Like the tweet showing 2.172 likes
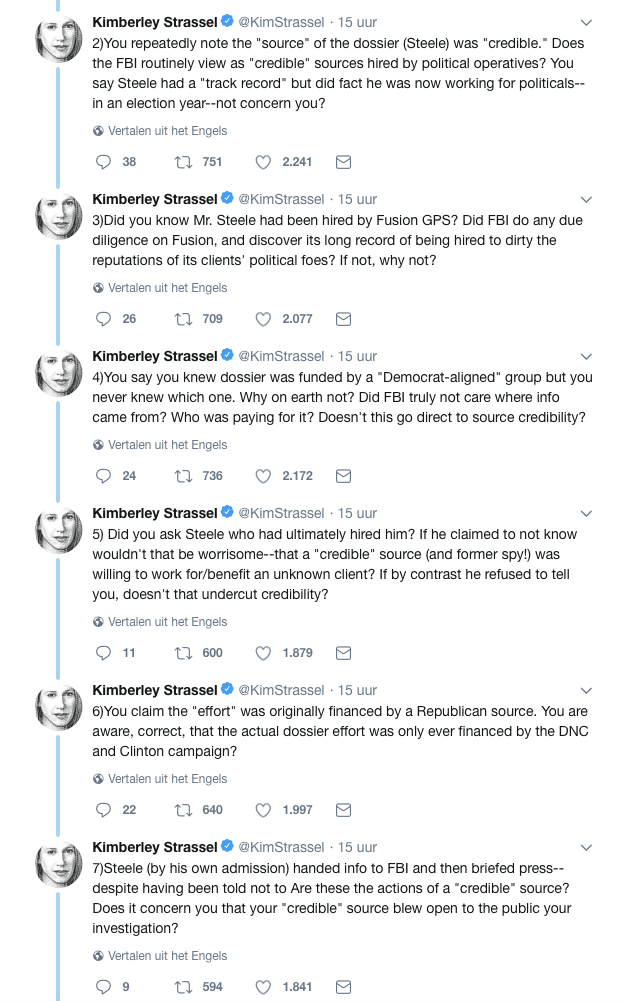Screen dimensions: 628x1001 (264, 476)
